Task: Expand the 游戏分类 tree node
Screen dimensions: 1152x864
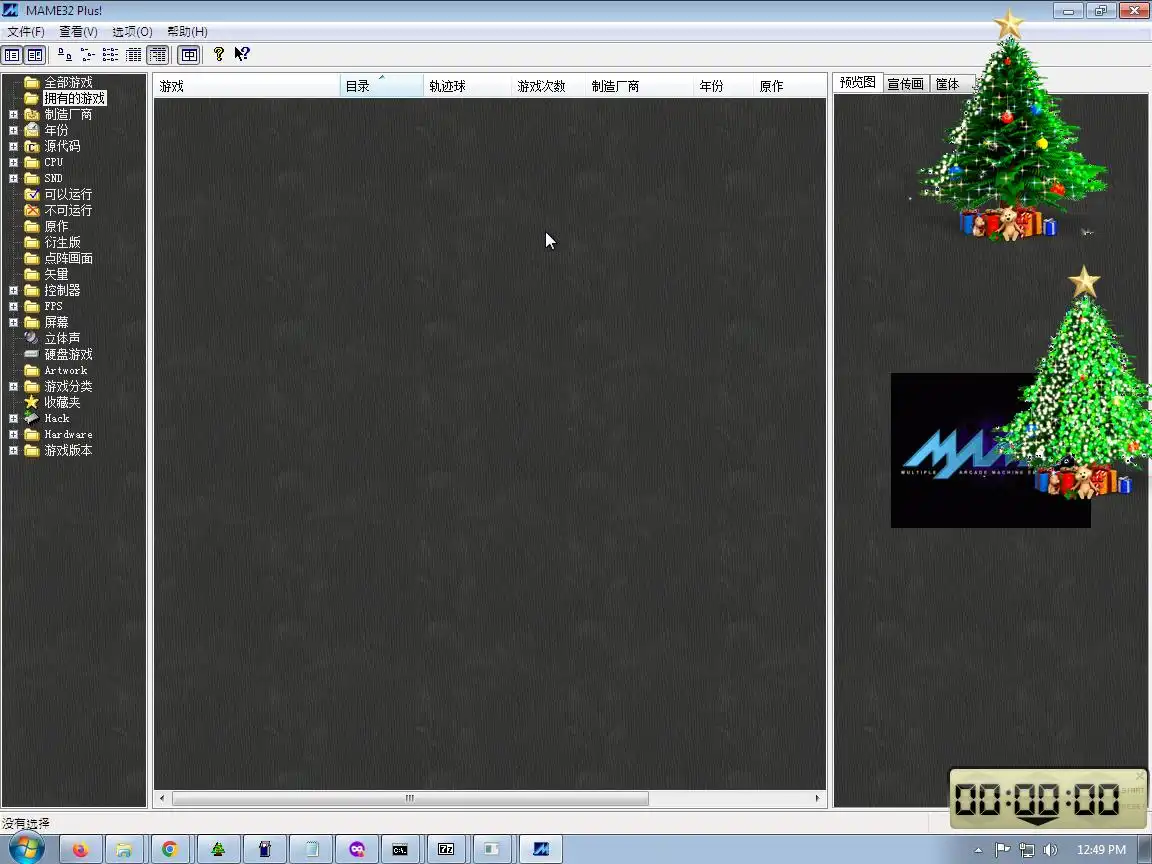Action: pyautogui.click(x=13, y=386)
